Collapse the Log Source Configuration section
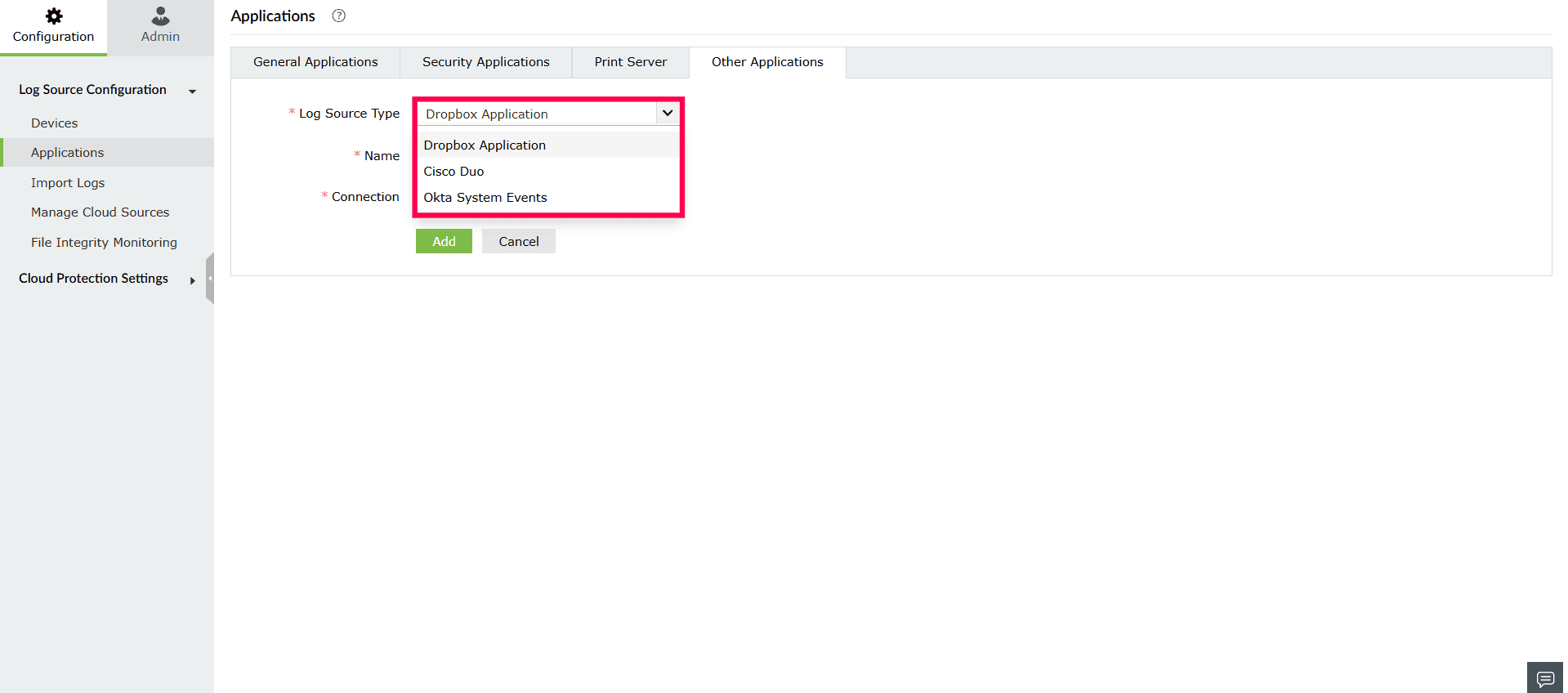 click(x=193, y=91)
